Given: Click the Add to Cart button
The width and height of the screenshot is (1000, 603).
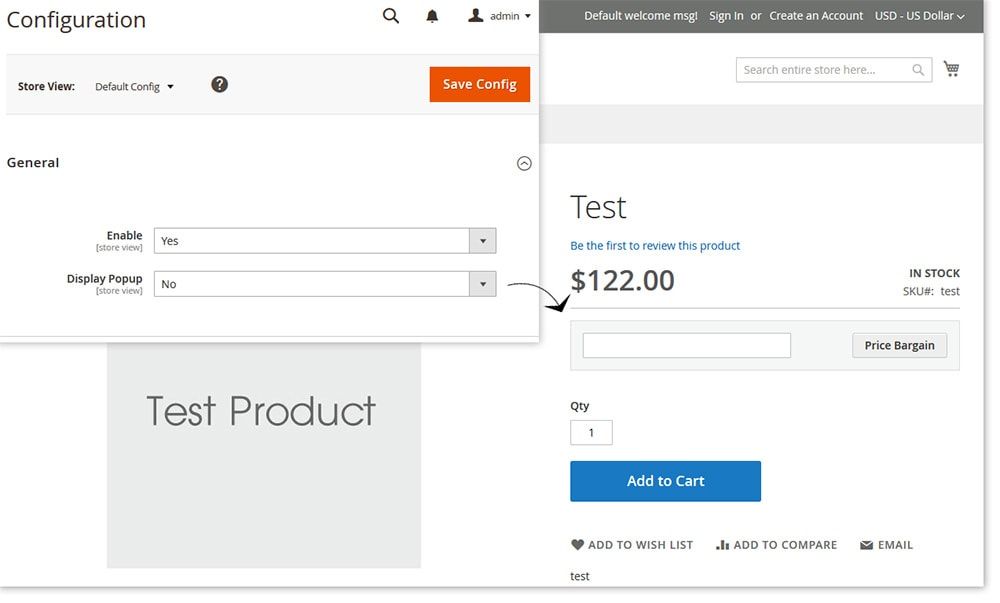Looking at the screenshot, I should pos(665,481).
